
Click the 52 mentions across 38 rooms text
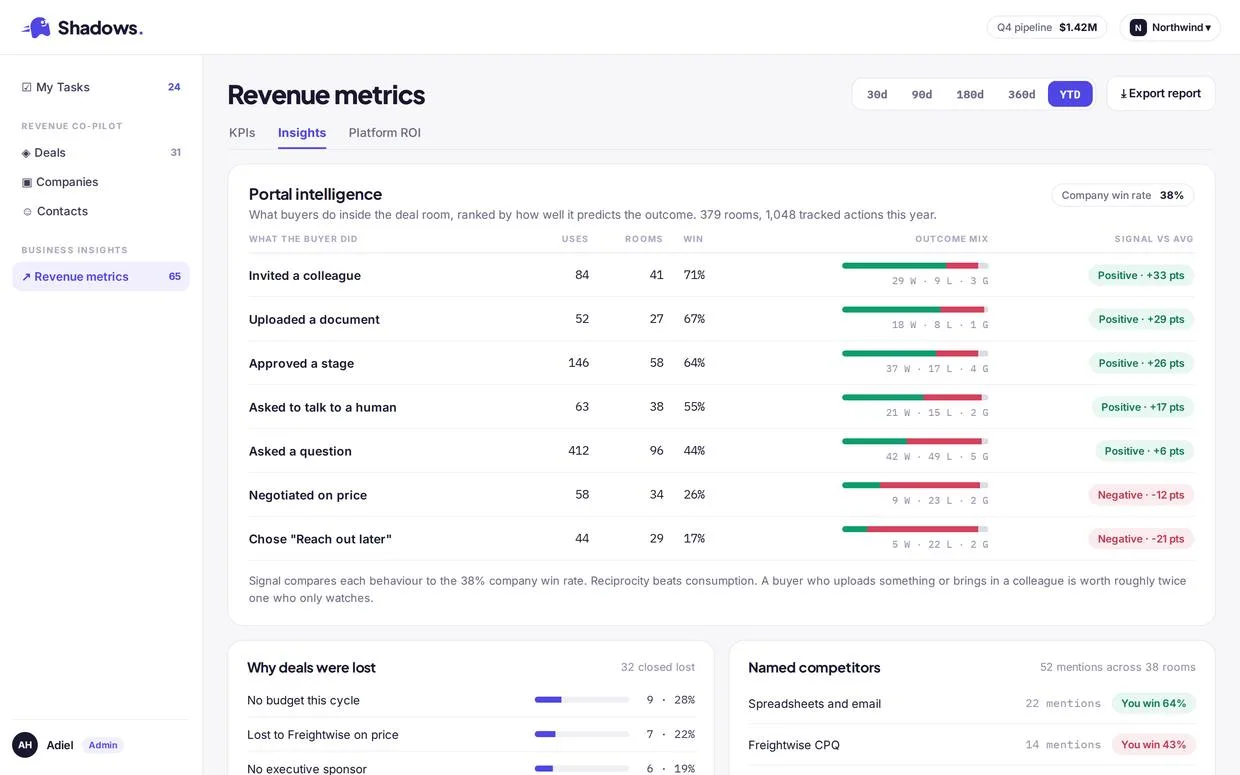point(1118,667)
